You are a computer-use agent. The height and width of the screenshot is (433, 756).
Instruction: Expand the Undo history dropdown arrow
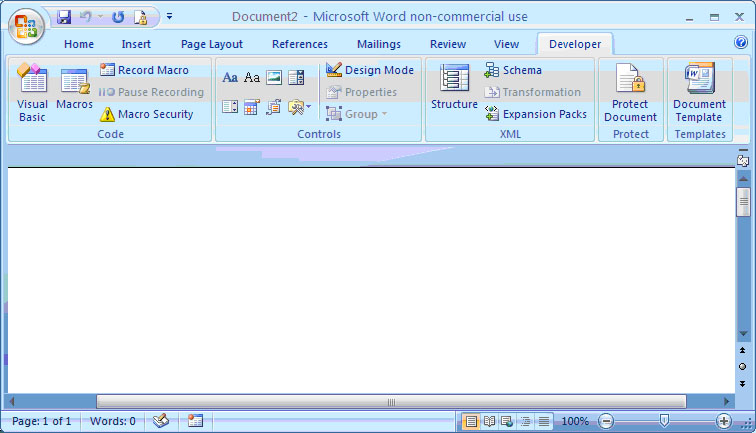100,17
